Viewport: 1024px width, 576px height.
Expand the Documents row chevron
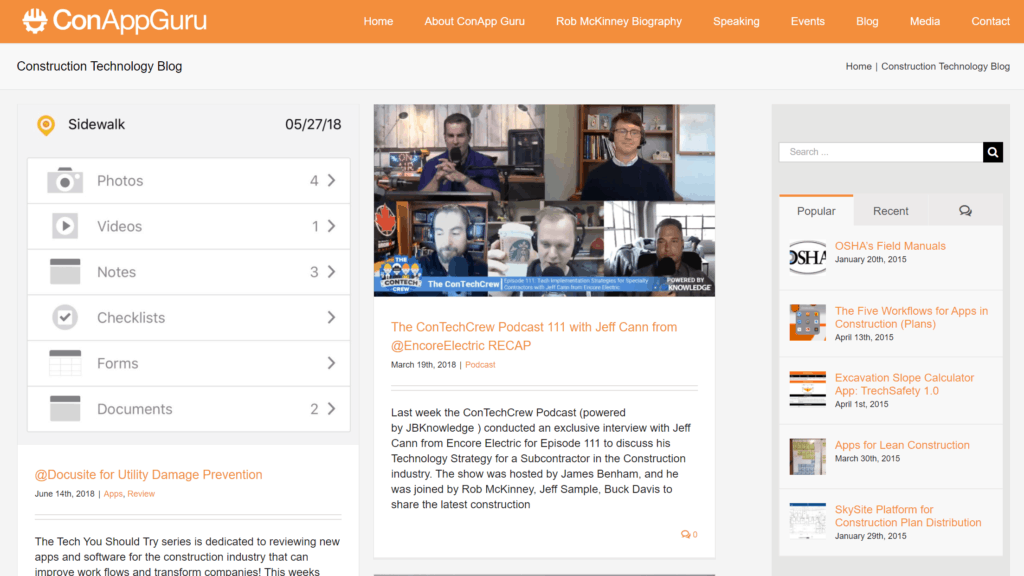pos(332,409)
